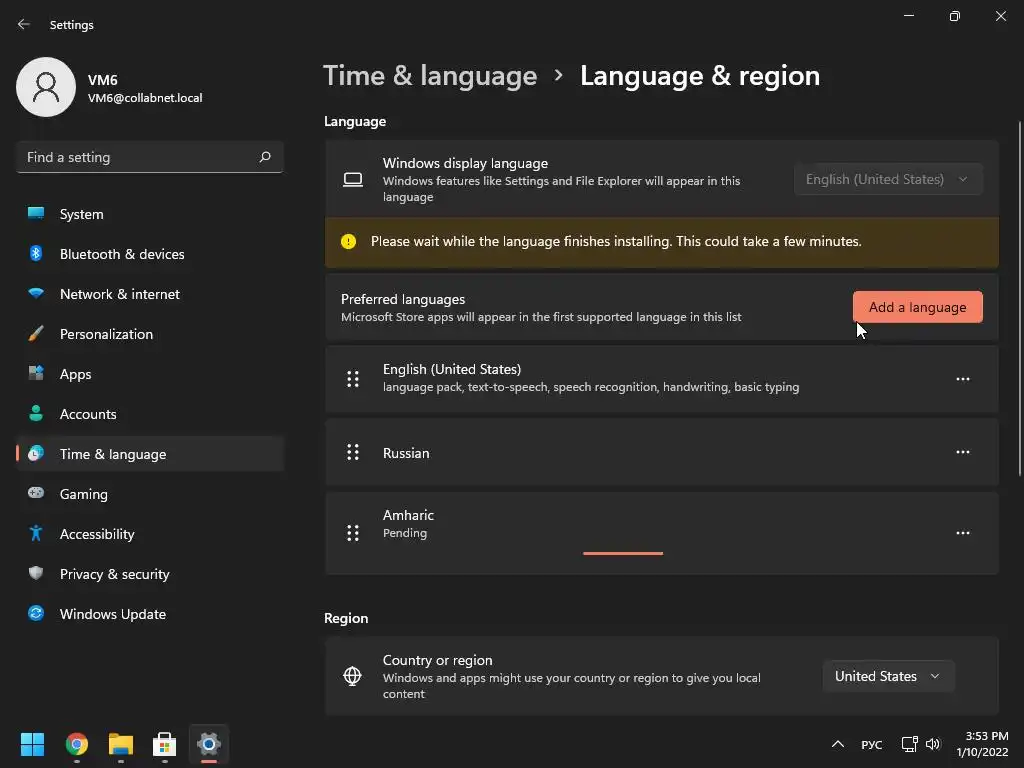Open Personalization settings
The height and width of the screenshot is (768, 1024).
point(150,334)
